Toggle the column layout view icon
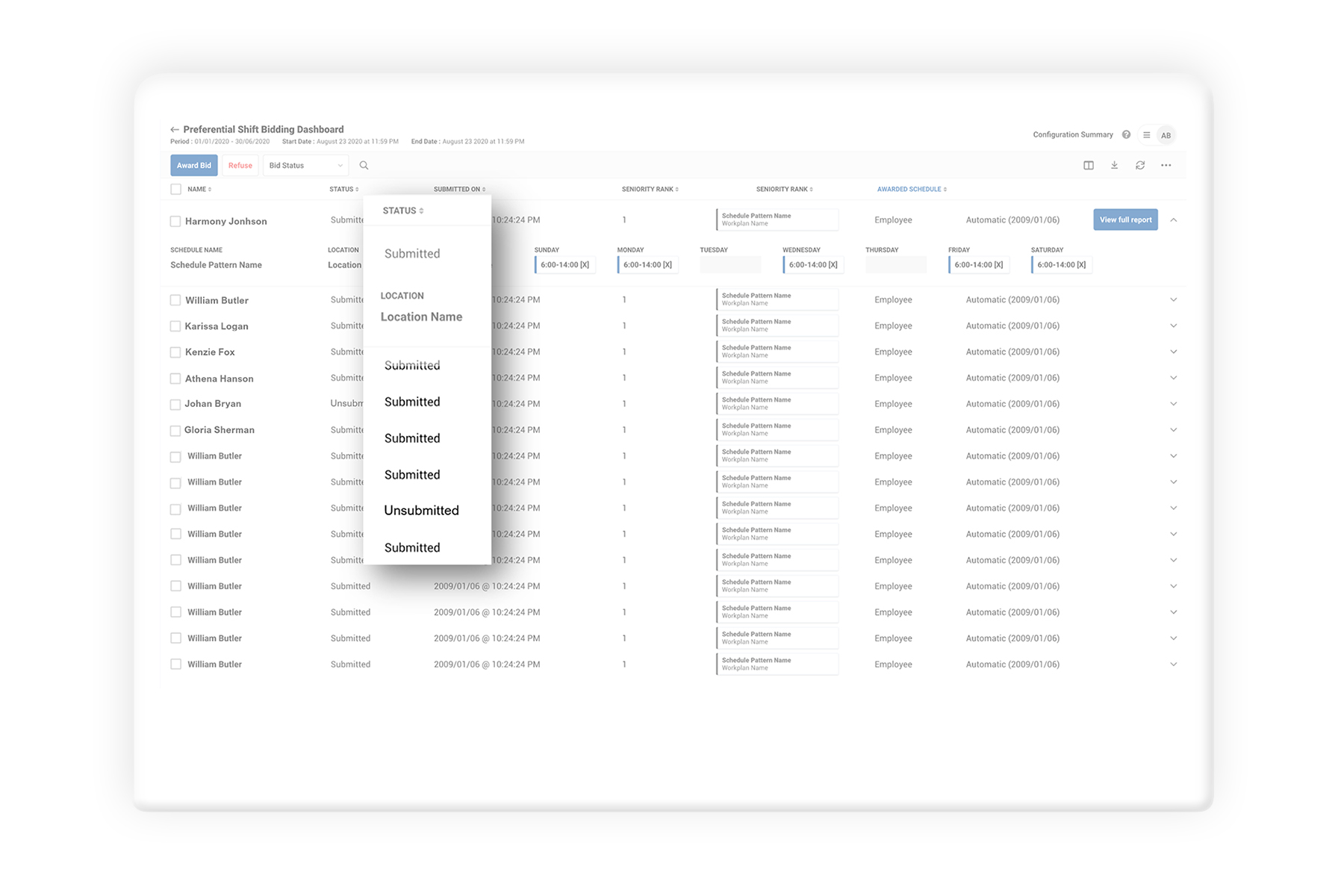This screenshot has height=896, width=1344. pos(1089,166)
